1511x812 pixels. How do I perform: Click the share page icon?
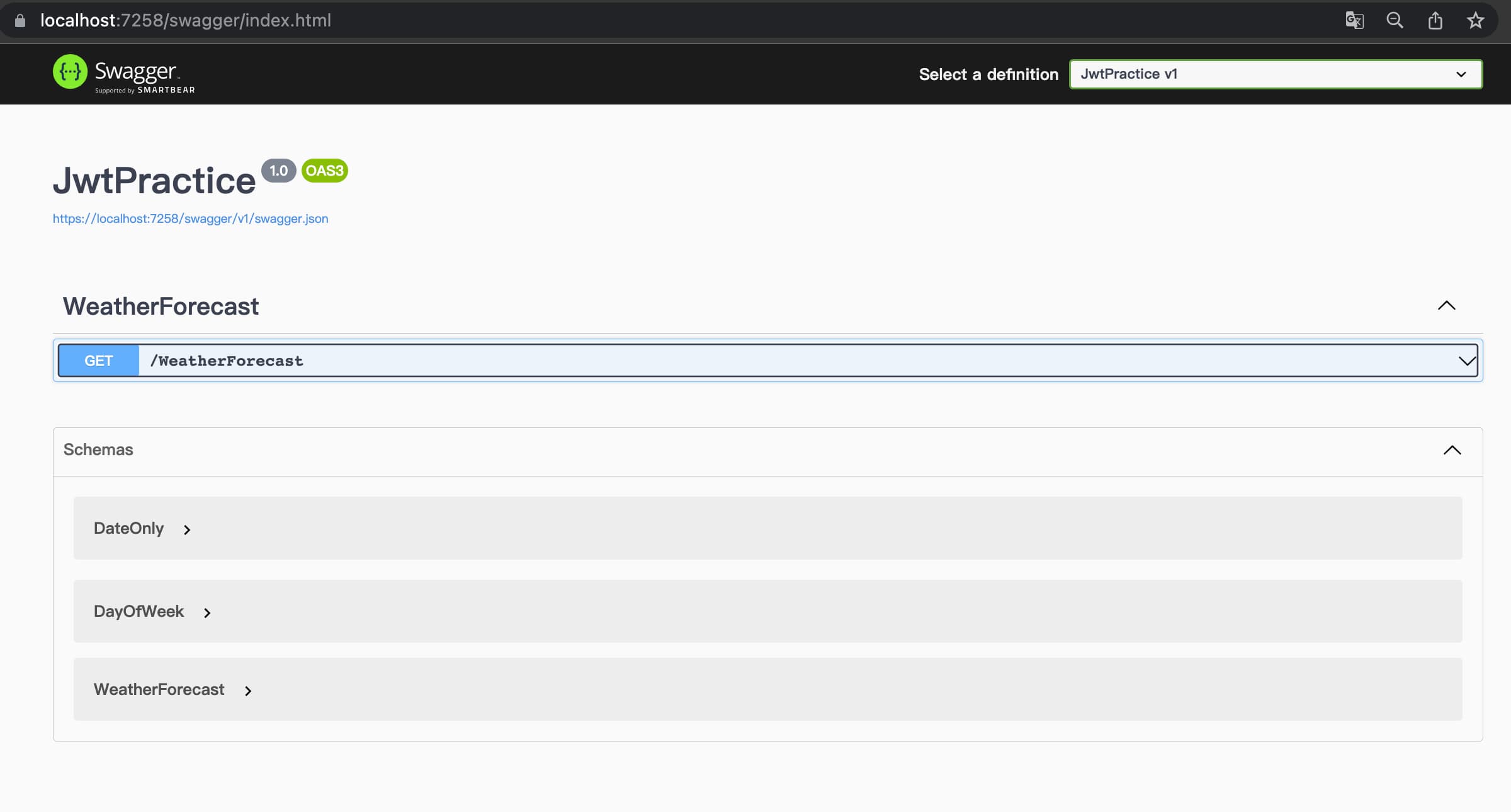pyautogui.click(x=1435, y=21)
